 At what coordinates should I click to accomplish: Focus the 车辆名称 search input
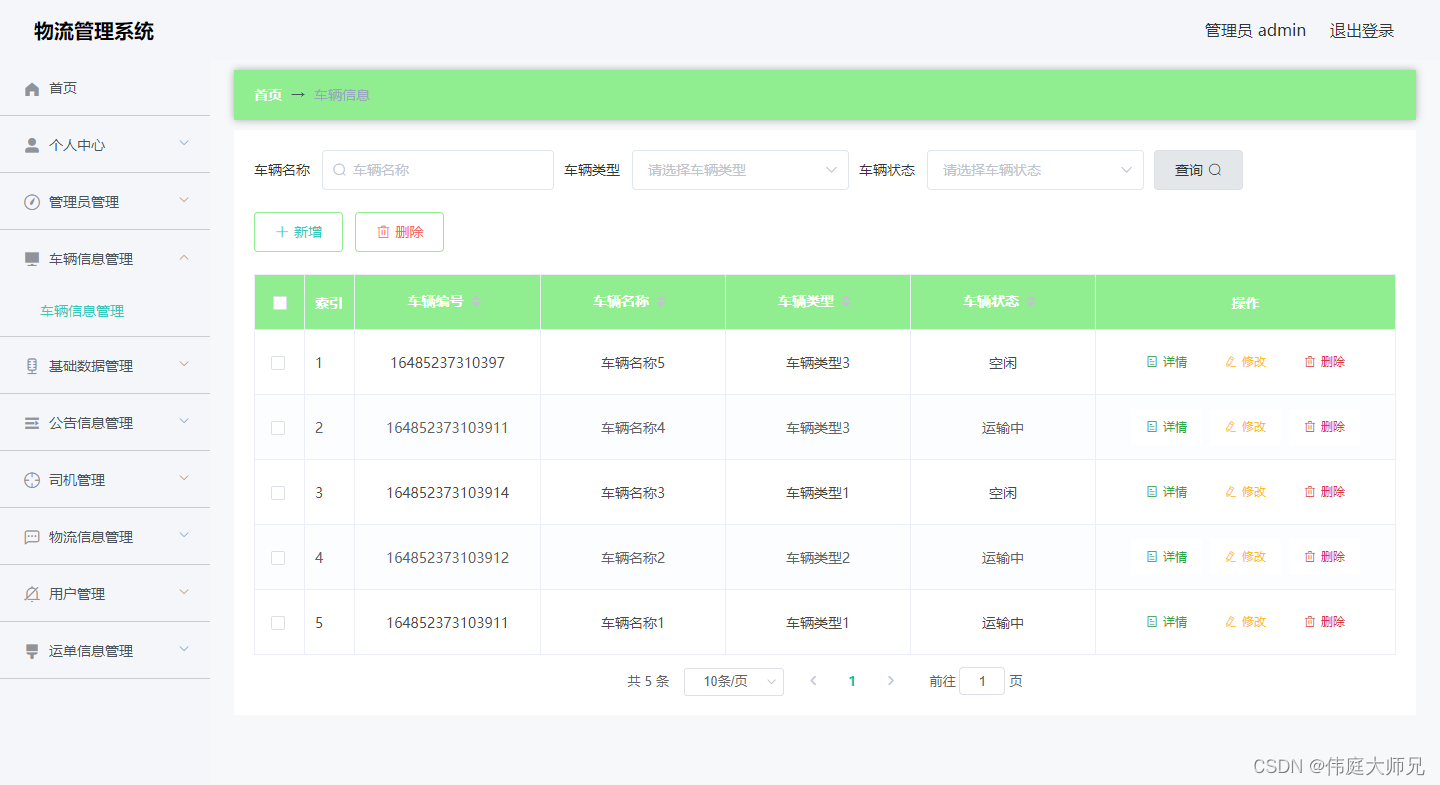click(438, 170)
